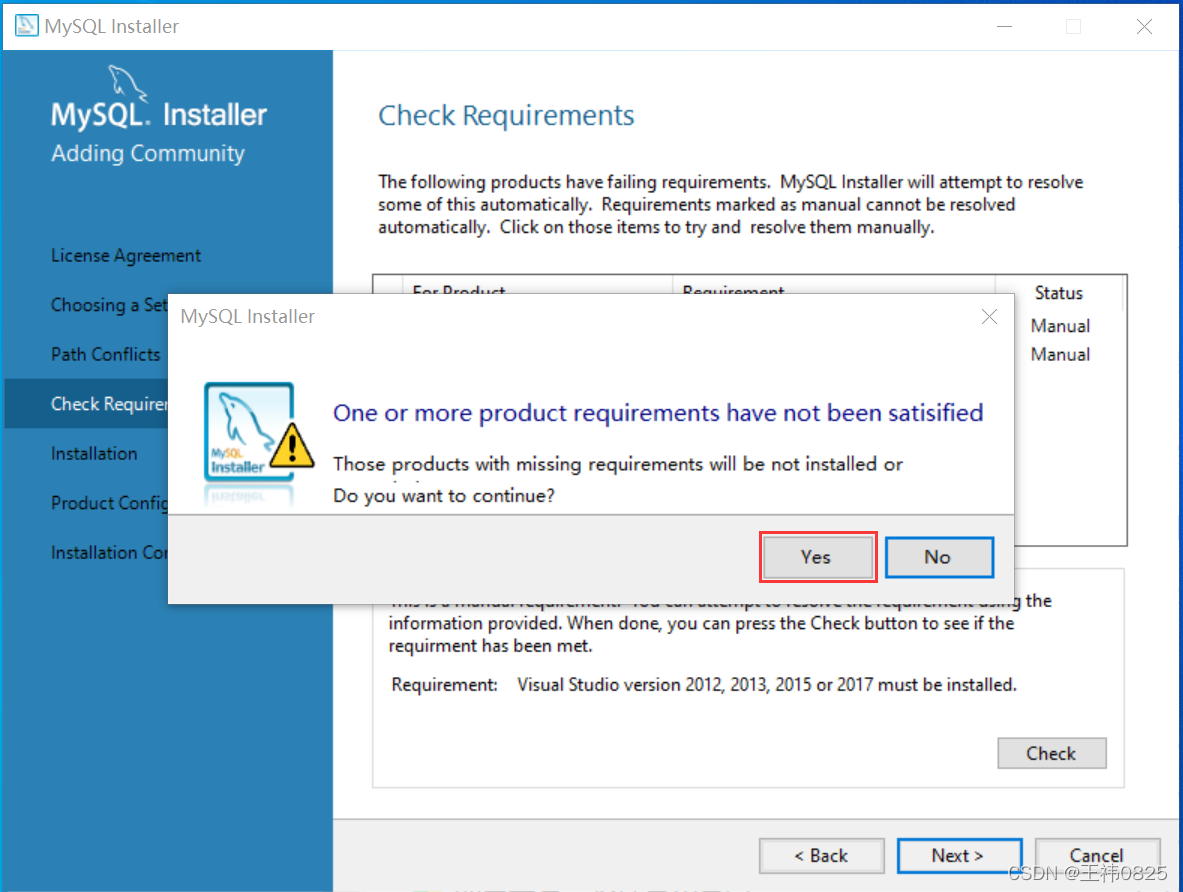Click the Status column header
The width and height of the screenshot is (1183, 892).
tap(1059, 293)
